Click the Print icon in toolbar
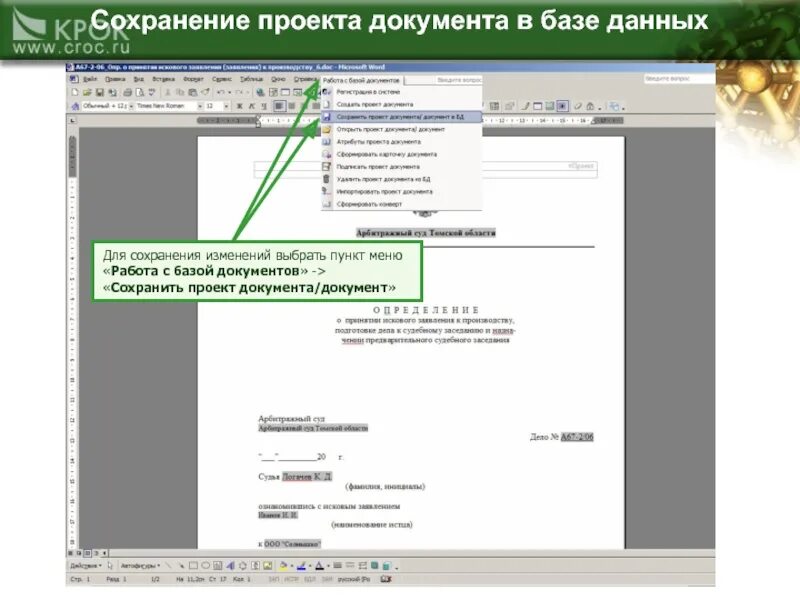Image resolution: width=800 pixels, height=600 pixels. click(127, 92)
